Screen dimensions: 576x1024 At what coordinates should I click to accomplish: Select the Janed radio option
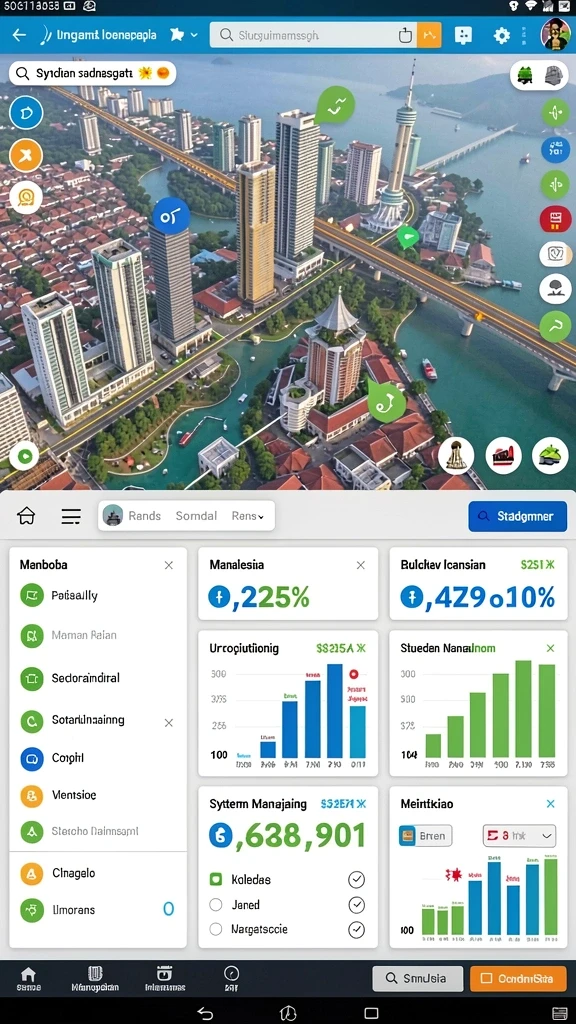point(216,904)
